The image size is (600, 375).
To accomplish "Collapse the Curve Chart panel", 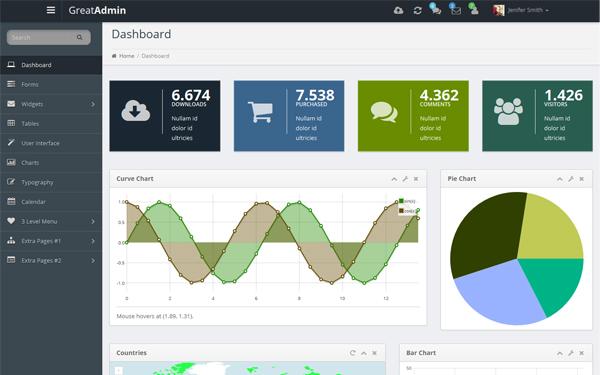I will tap(394, 179).
